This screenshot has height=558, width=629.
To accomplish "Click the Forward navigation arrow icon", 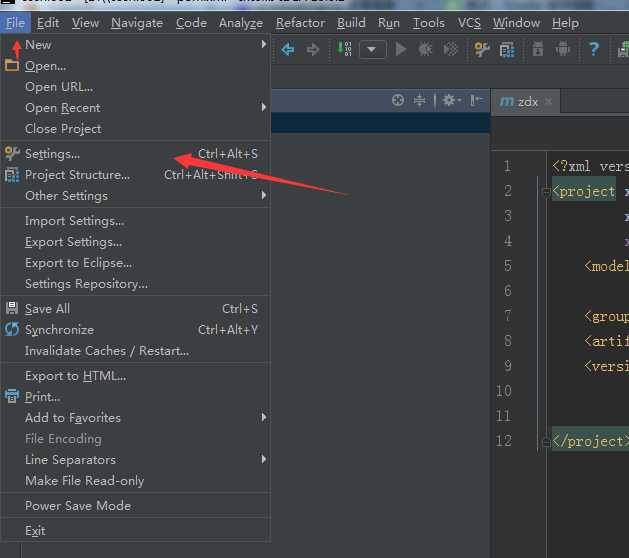I will tap(312, 50).
